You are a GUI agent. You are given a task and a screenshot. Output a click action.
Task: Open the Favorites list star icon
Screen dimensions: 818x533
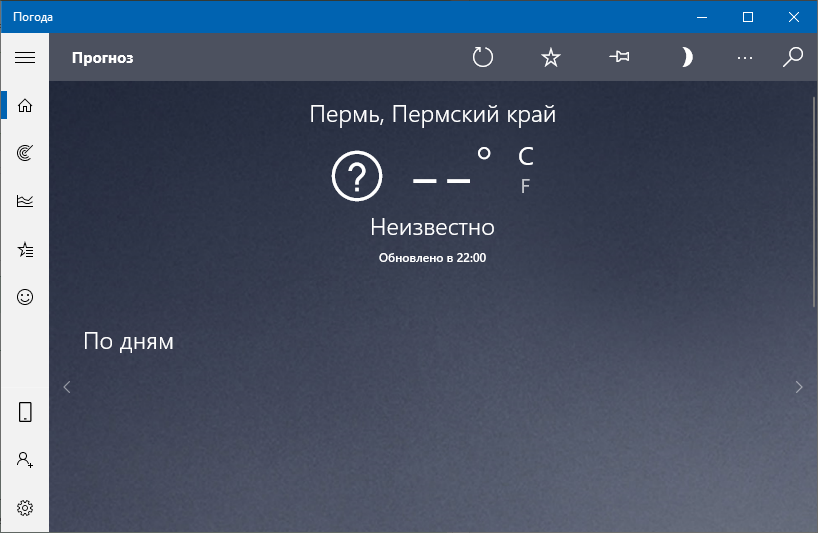pyautogui.click(x=25, y=249)
